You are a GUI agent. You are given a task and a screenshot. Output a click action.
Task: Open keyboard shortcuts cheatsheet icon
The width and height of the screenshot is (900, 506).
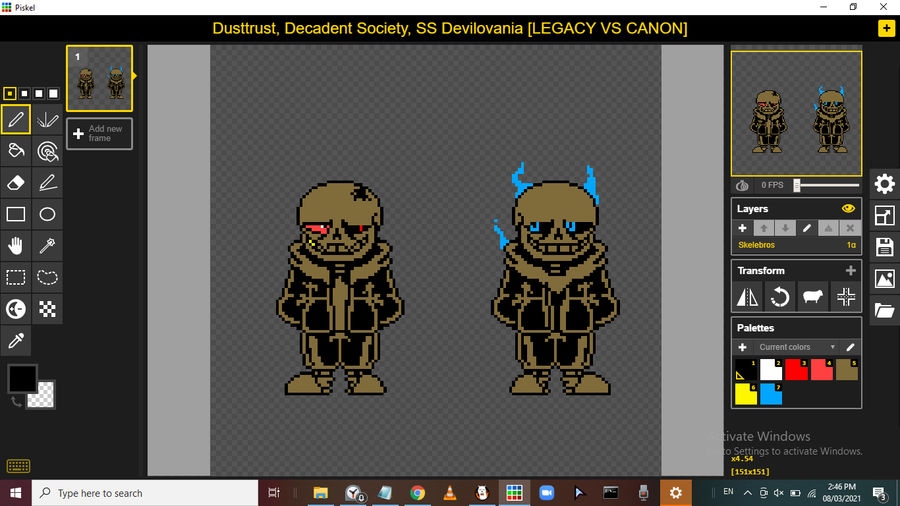pos(18,466)
